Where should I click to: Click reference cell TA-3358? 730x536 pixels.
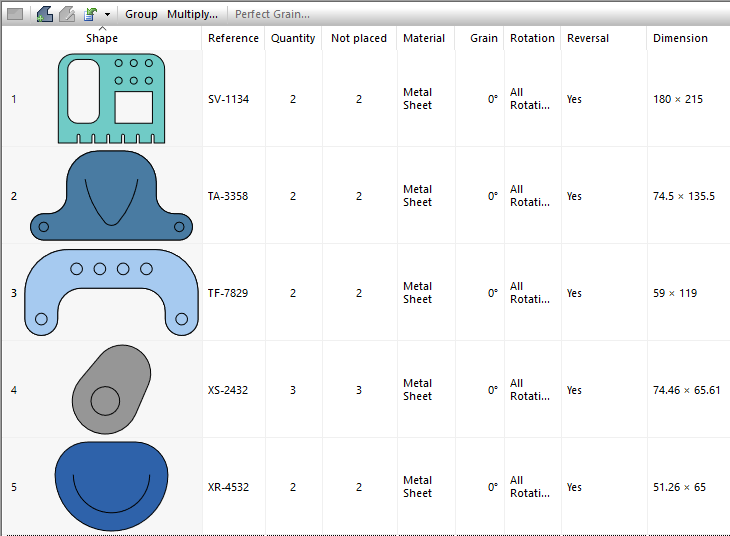[228, 196]
